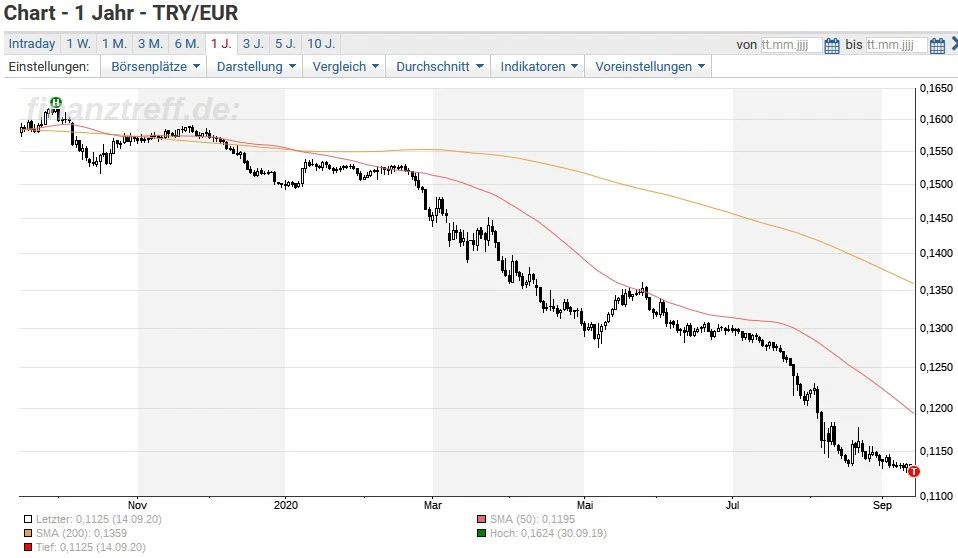
Task: Click the 0,1350 price axis label
Action: (937, 290)
